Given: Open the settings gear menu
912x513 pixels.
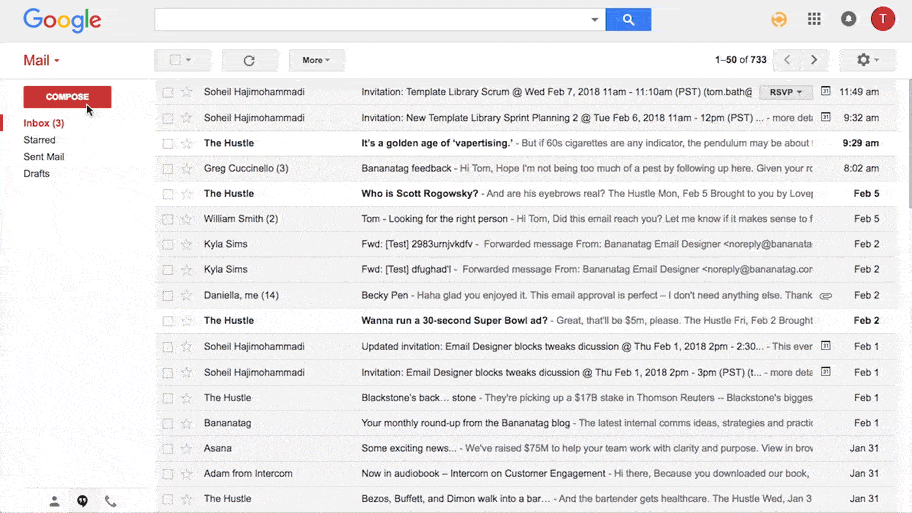Looking at the screenshot, I should click(x=867, y=60).
